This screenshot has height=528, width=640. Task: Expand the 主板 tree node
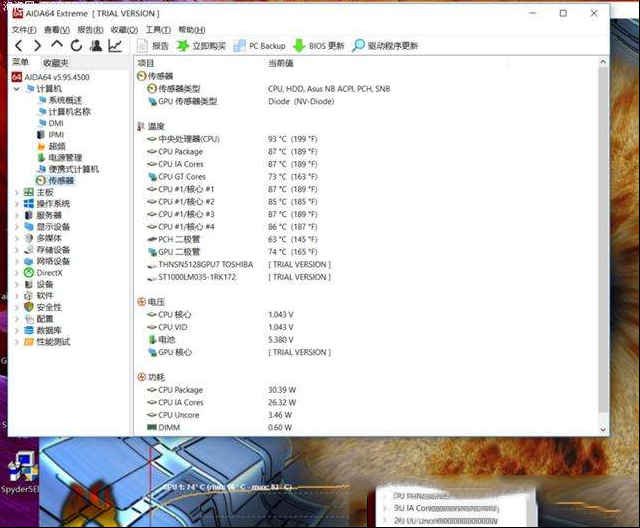tap(17, 192)
